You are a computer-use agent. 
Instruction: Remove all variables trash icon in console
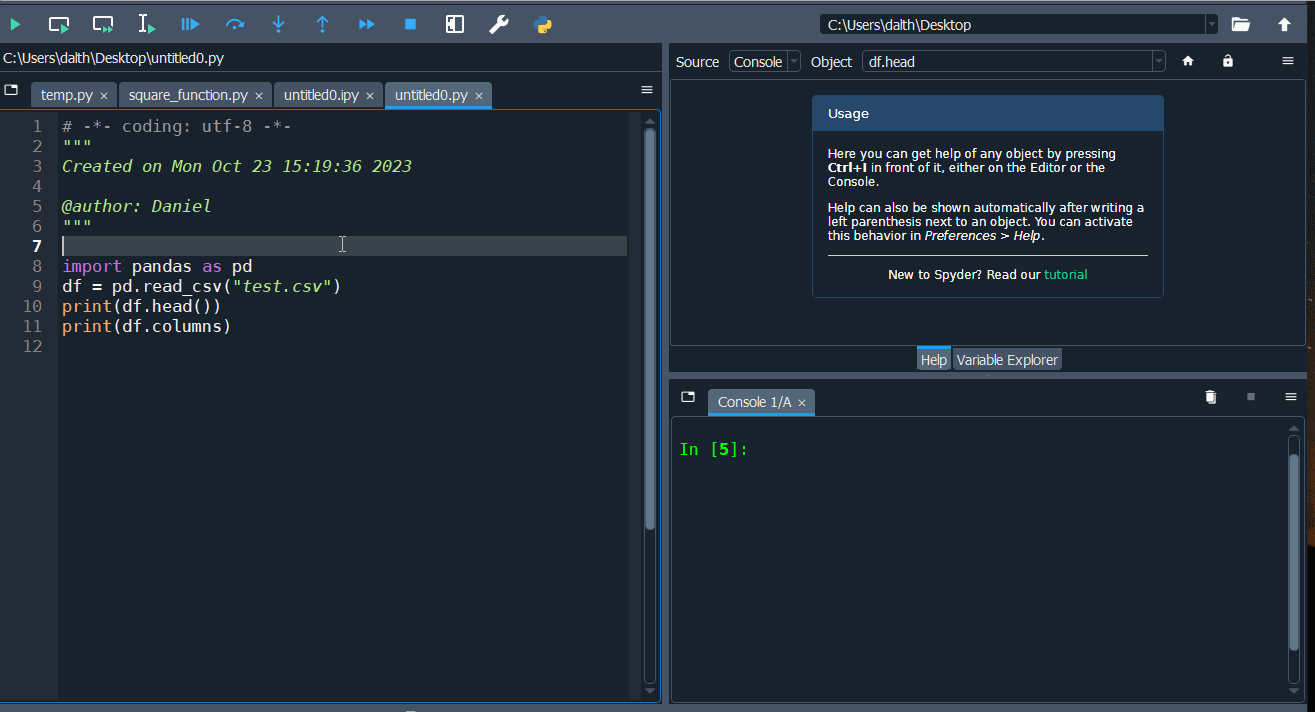[1210, 397]
